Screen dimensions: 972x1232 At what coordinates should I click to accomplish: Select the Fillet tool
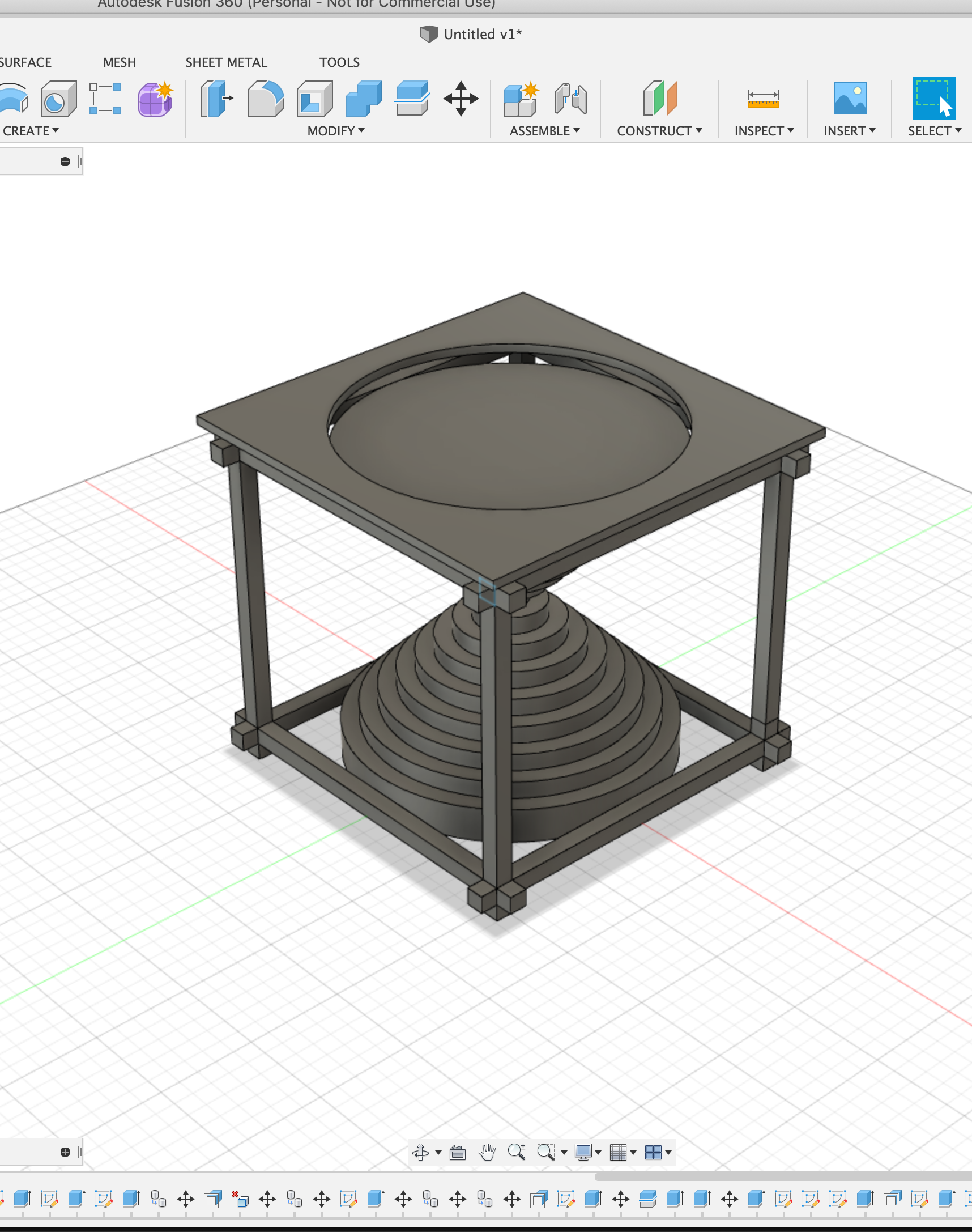[x=265, y=99]
